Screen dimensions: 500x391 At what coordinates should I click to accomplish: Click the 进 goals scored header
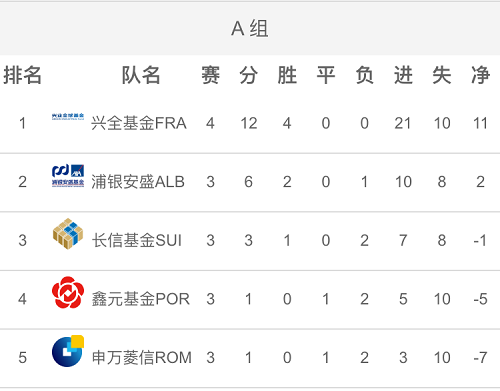click(403, 75)
